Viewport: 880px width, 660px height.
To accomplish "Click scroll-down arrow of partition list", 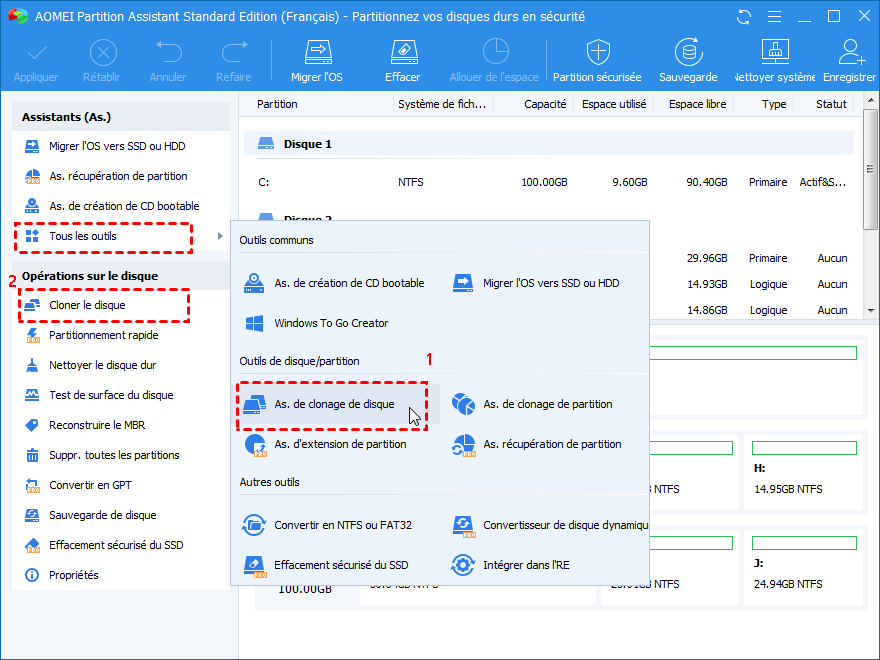I will 870,310.
